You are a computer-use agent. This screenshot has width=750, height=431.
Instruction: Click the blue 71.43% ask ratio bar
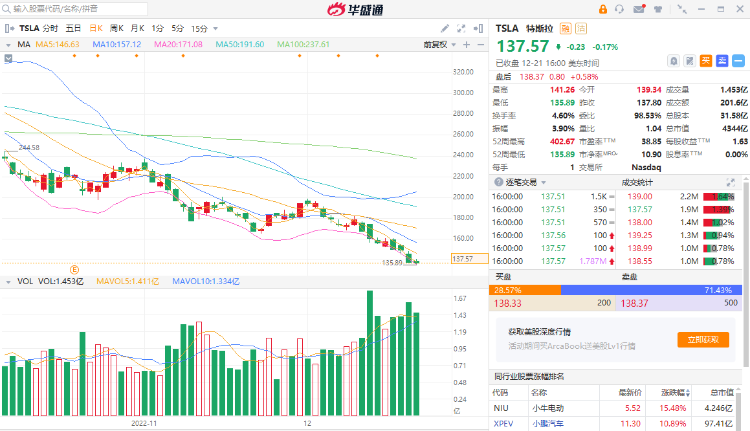tap(651, 290)
